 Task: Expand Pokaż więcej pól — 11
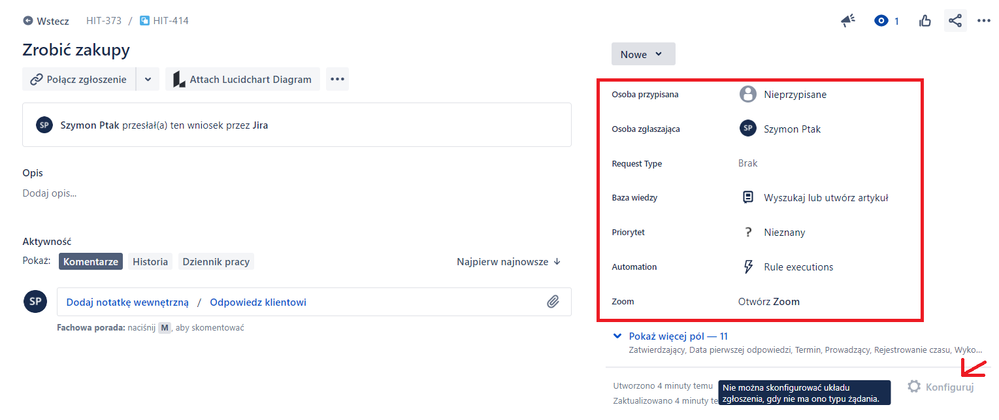[679, 336]
